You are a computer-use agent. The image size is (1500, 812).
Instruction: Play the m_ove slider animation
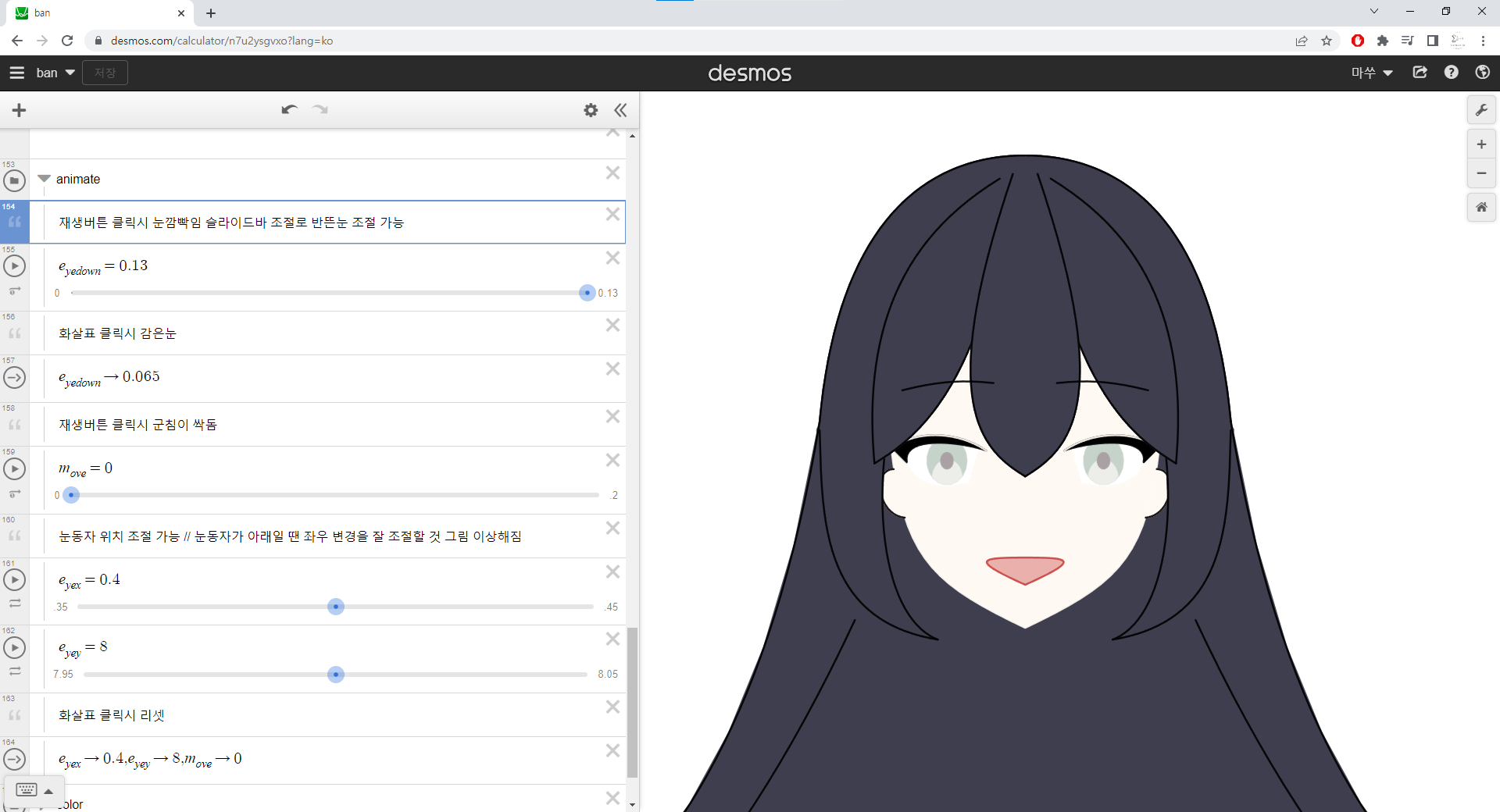14,469
